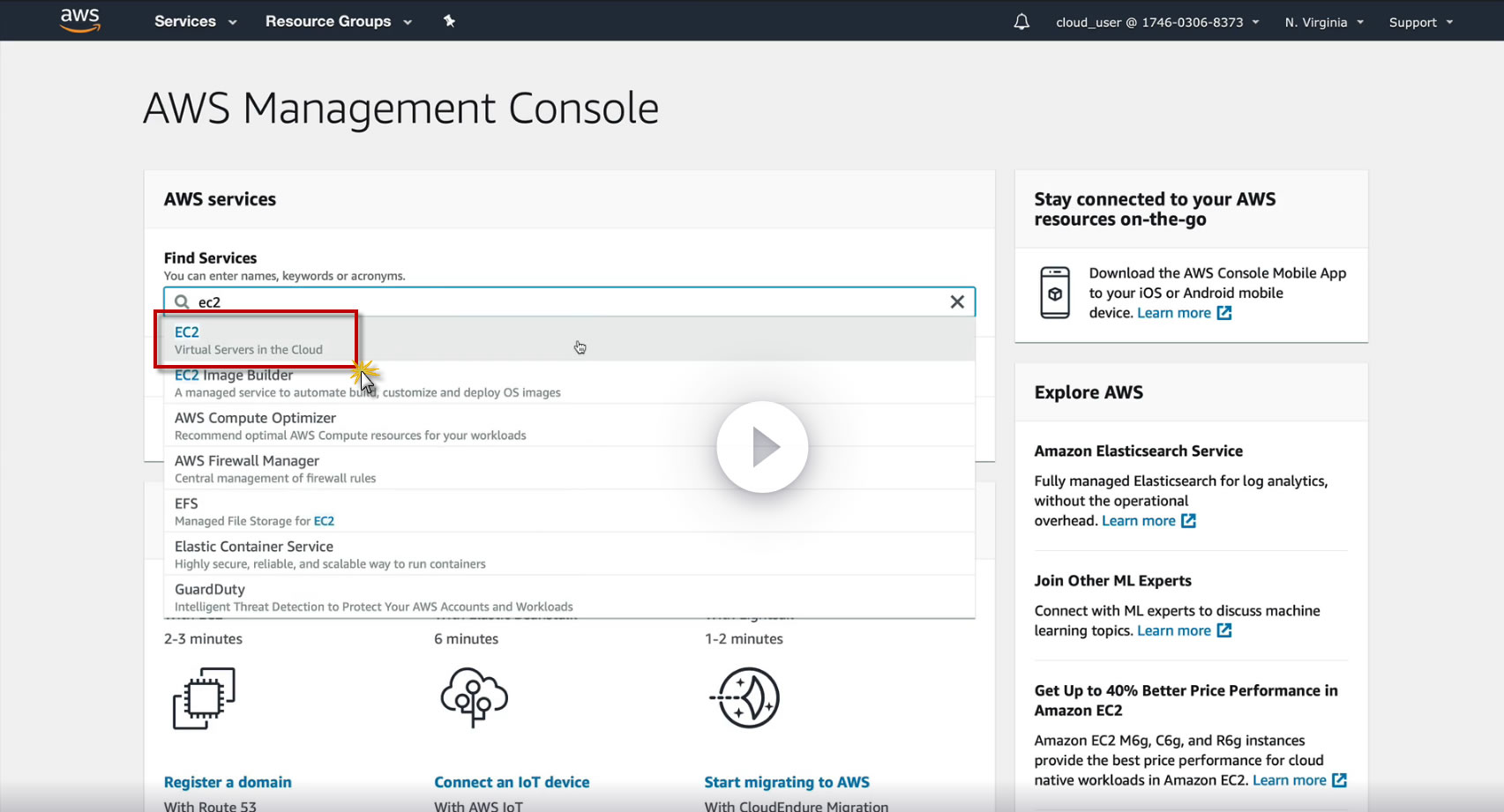Click the AWS logo home icon
The height and width of the screenshot is (812, 1504).
coord(80,20)
